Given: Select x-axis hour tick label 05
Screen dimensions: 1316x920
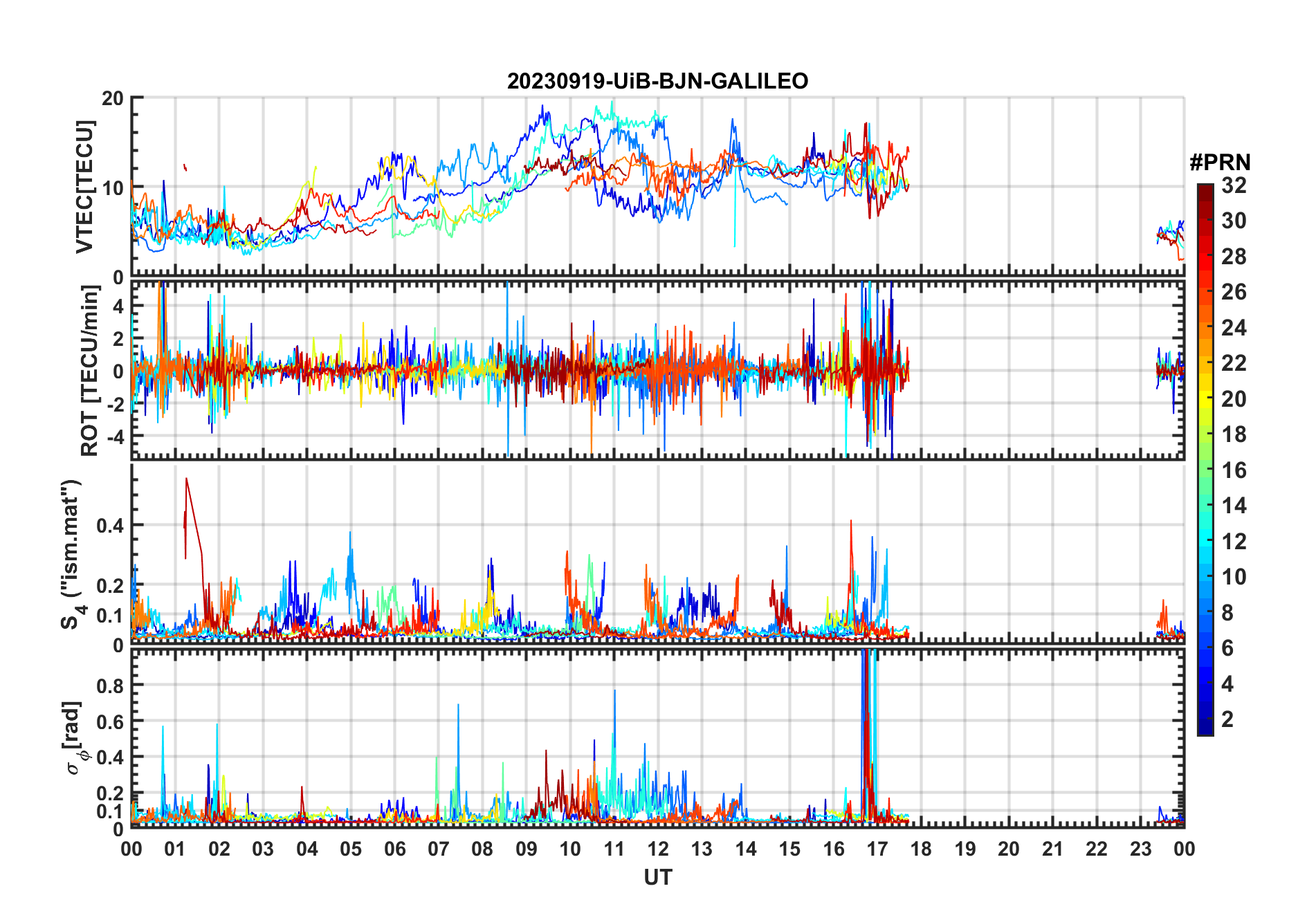Looking at the screenshot, I should [351, 849].
